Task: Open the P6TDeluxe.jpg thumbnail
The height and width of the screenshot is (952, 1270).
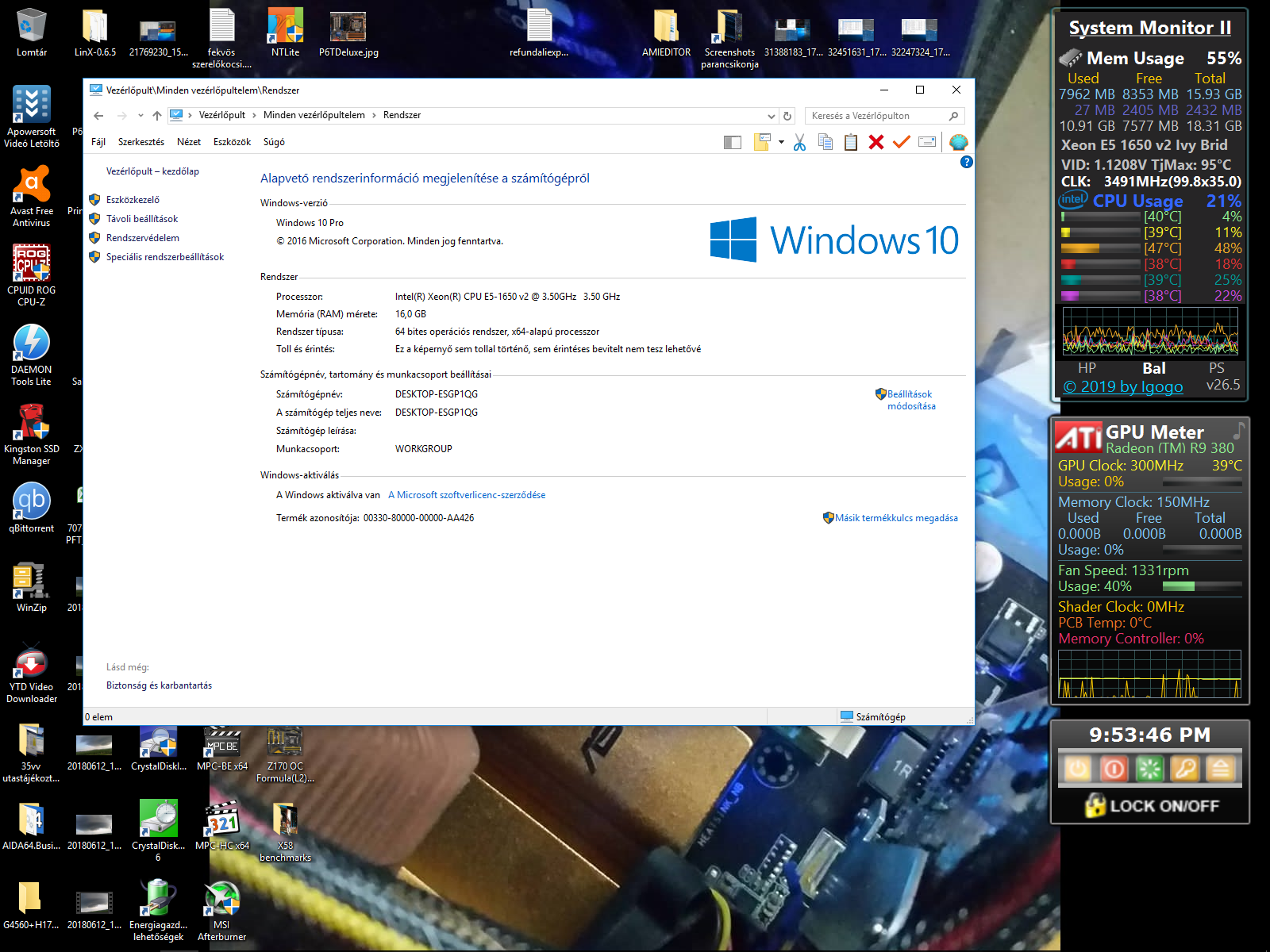Action: click(x=348, y=33)
